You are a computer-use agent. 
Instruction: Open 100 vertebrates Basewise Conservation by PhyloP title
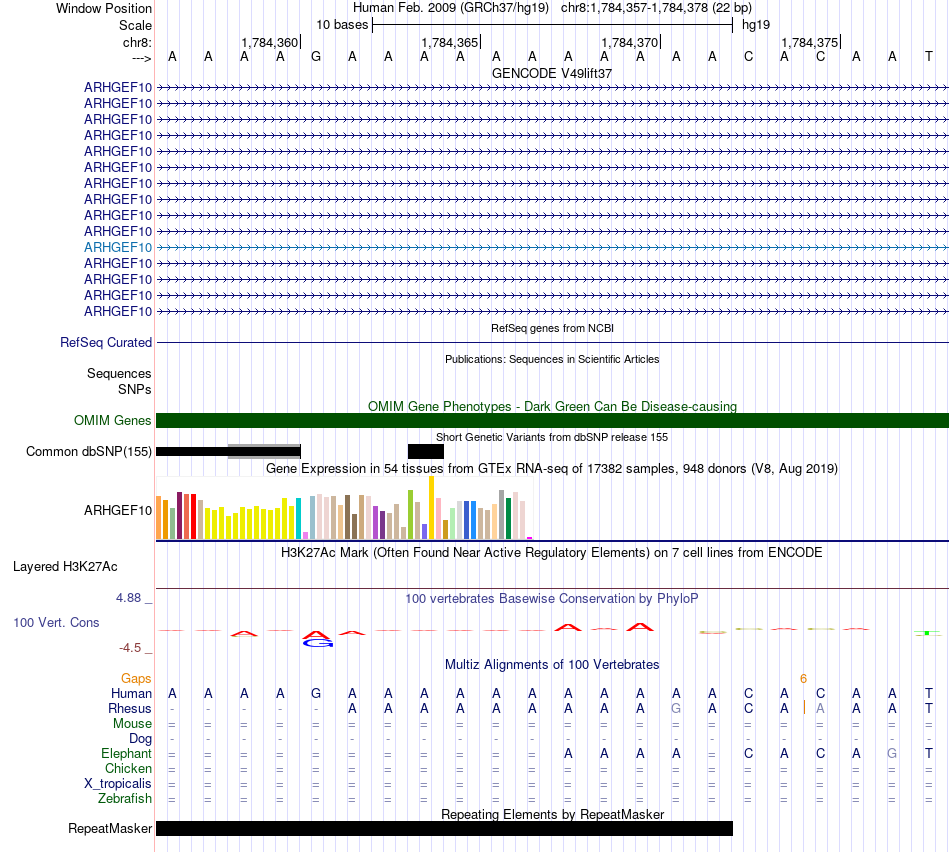(x=552, y=599)
